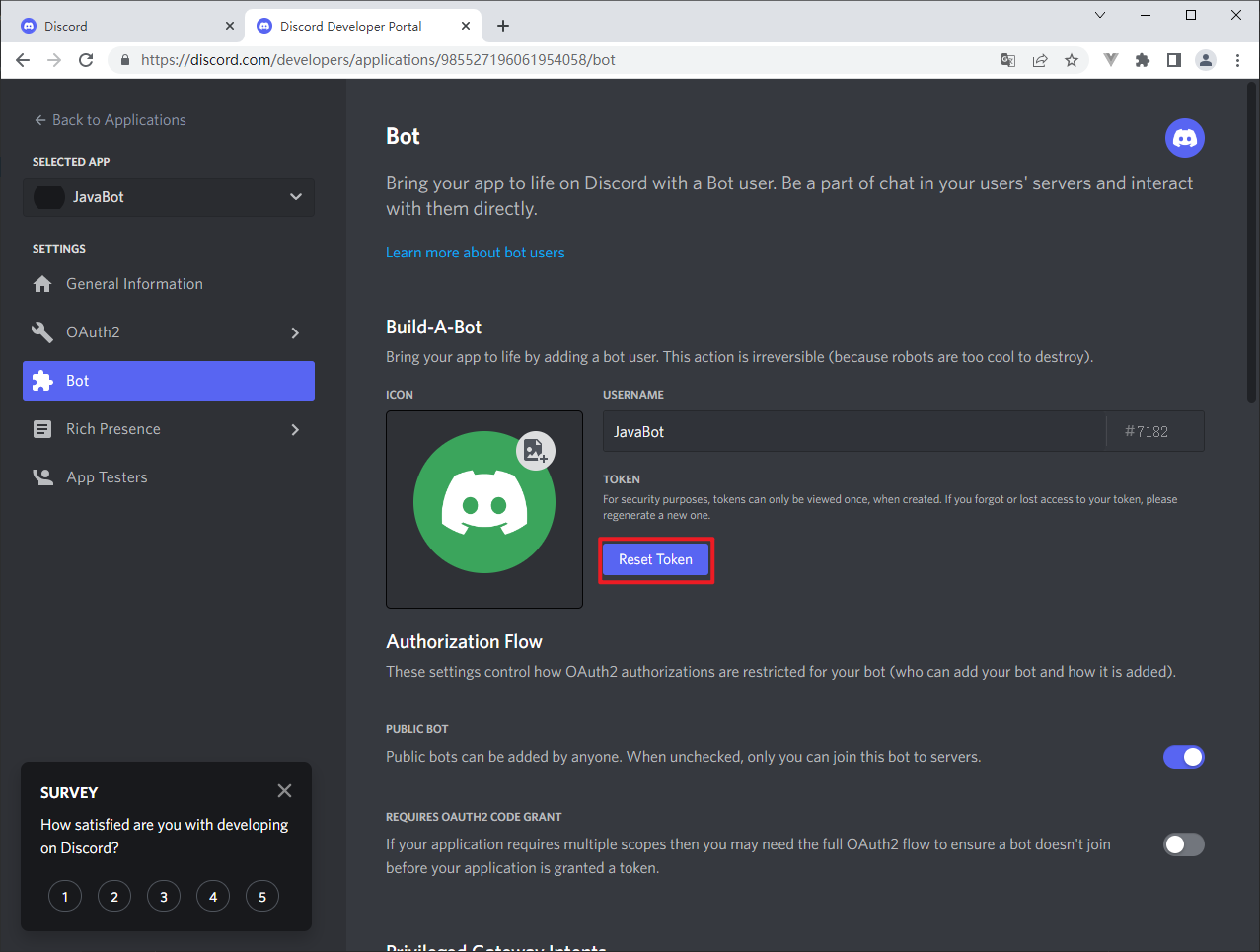Click the browser address bar URL
Screen dimensions: 1260x952
[x=378, y=60]
